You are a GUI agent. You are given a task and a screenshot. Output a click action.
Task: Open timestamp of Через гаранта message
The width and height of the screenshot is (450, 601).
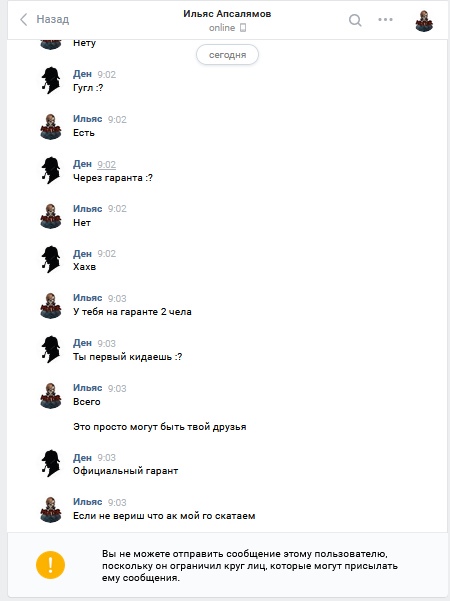[107, 164]
